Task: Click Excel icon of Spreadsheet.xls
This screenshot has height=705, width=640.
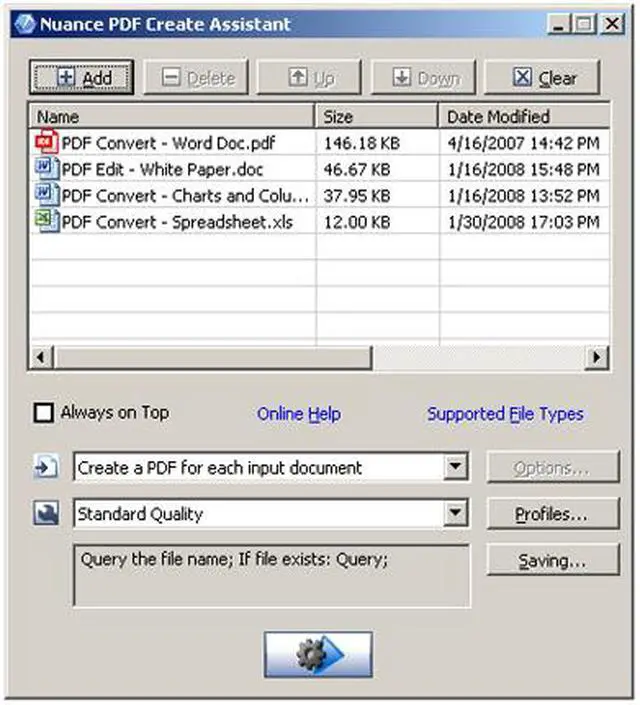Action: [x=47, y=222]
